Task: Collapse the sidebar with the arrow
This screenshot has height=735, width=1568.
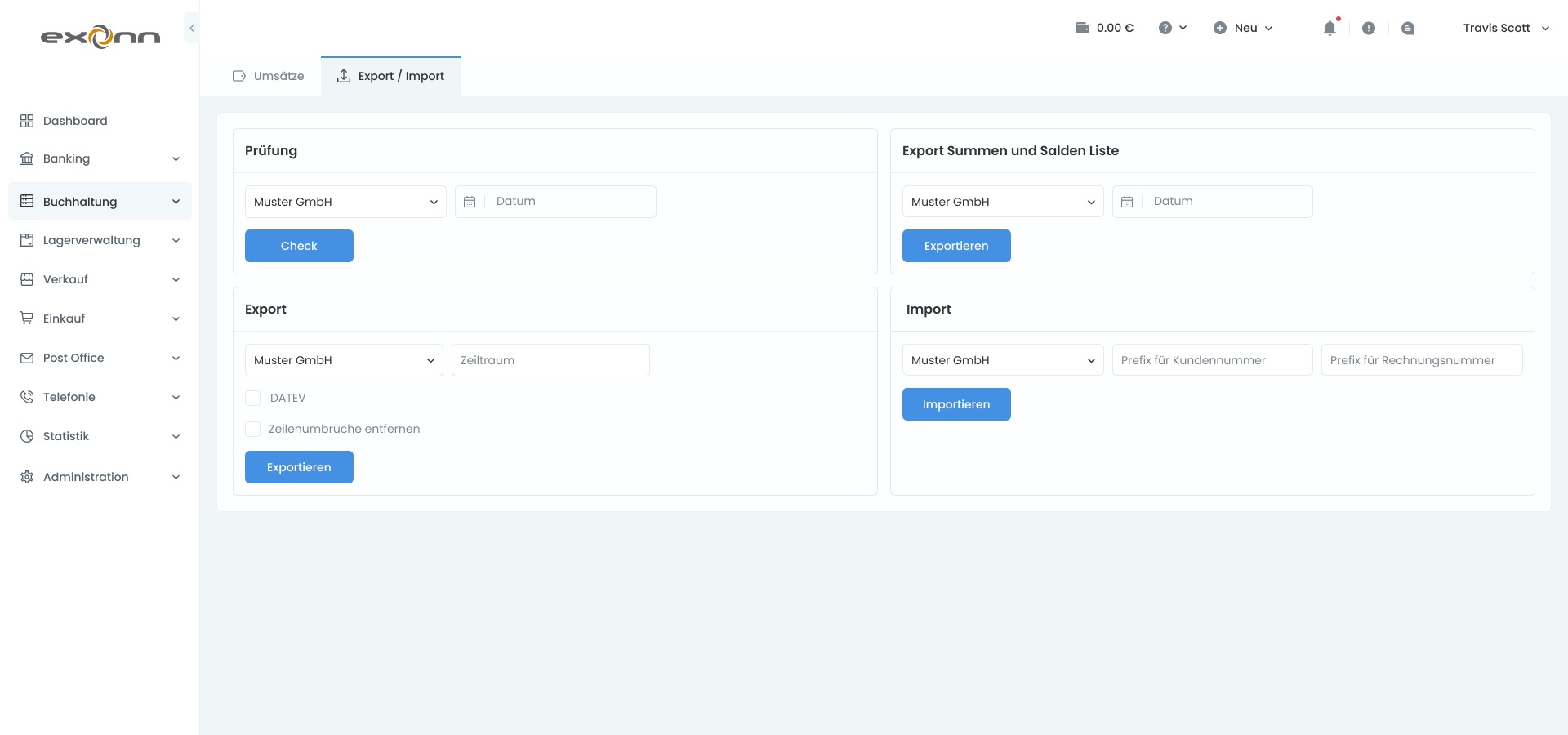Action: (x=192, y=28)
